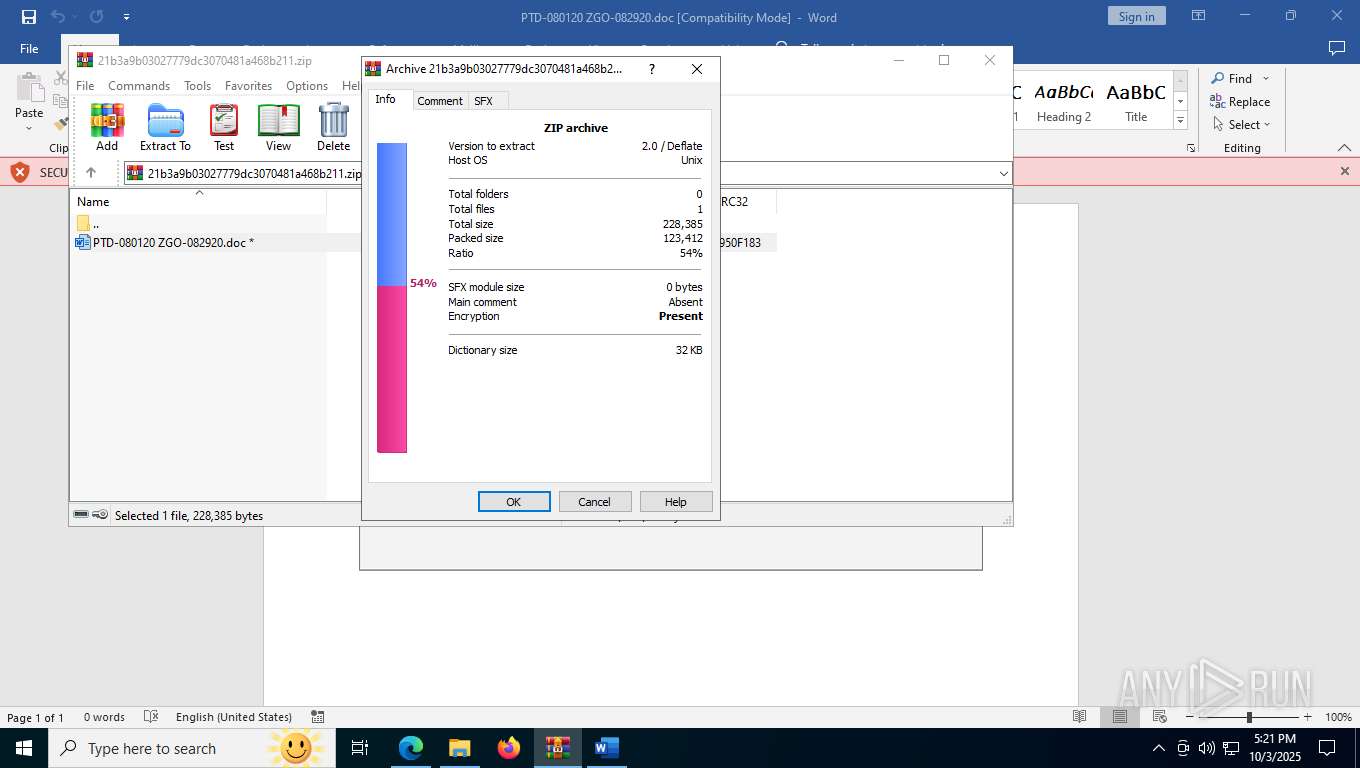Image resolution: width=1360 pixels, height=768 pixels.
Task: Open Task View on the taskbar
Action: tap(360, 748)
